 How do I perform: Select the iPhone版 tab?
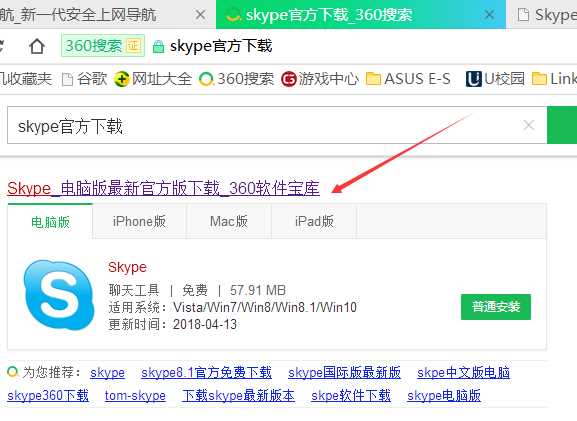pos(139,222)
